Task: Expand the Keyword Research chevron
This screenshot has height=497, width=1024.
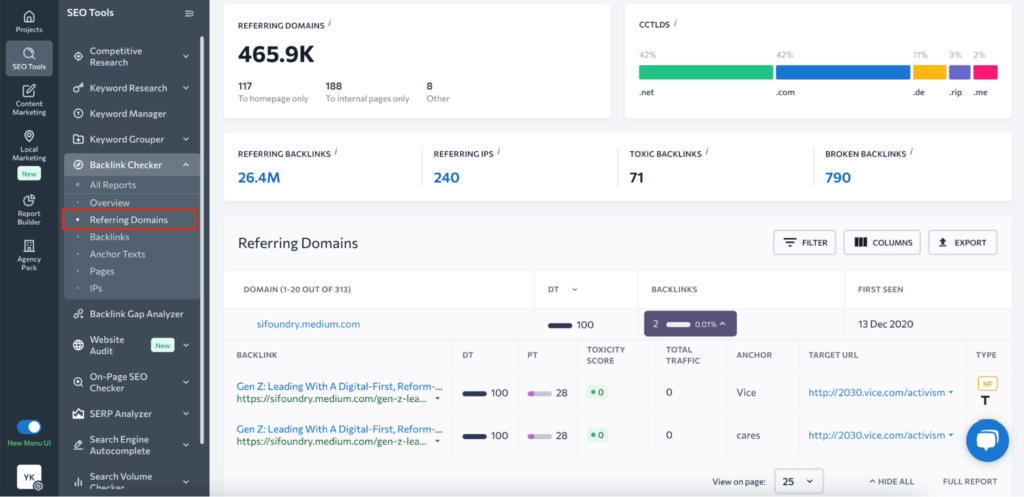Action: coord(186,88)
